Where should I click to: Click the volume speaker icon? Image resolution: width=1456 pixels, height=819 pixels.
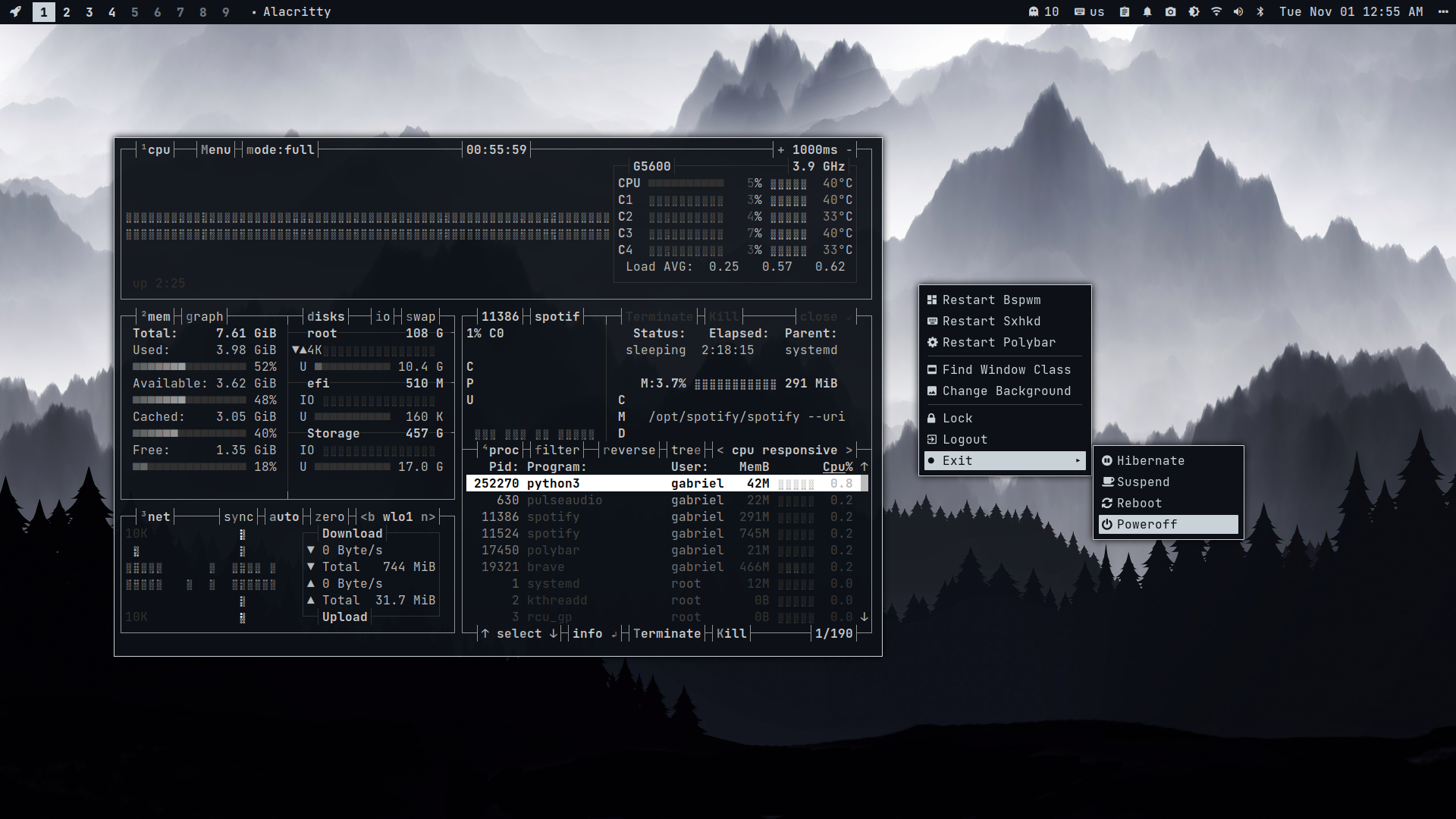(x=1238, y=12)
